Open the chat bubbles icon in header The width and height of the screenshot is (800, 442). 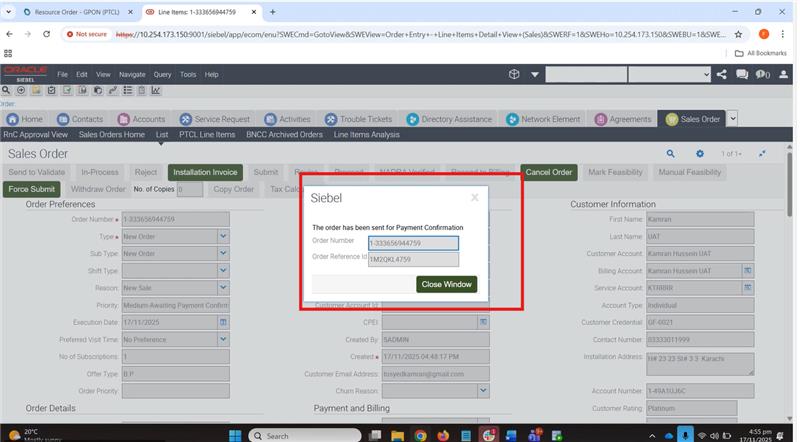click(x=742, y=75)
